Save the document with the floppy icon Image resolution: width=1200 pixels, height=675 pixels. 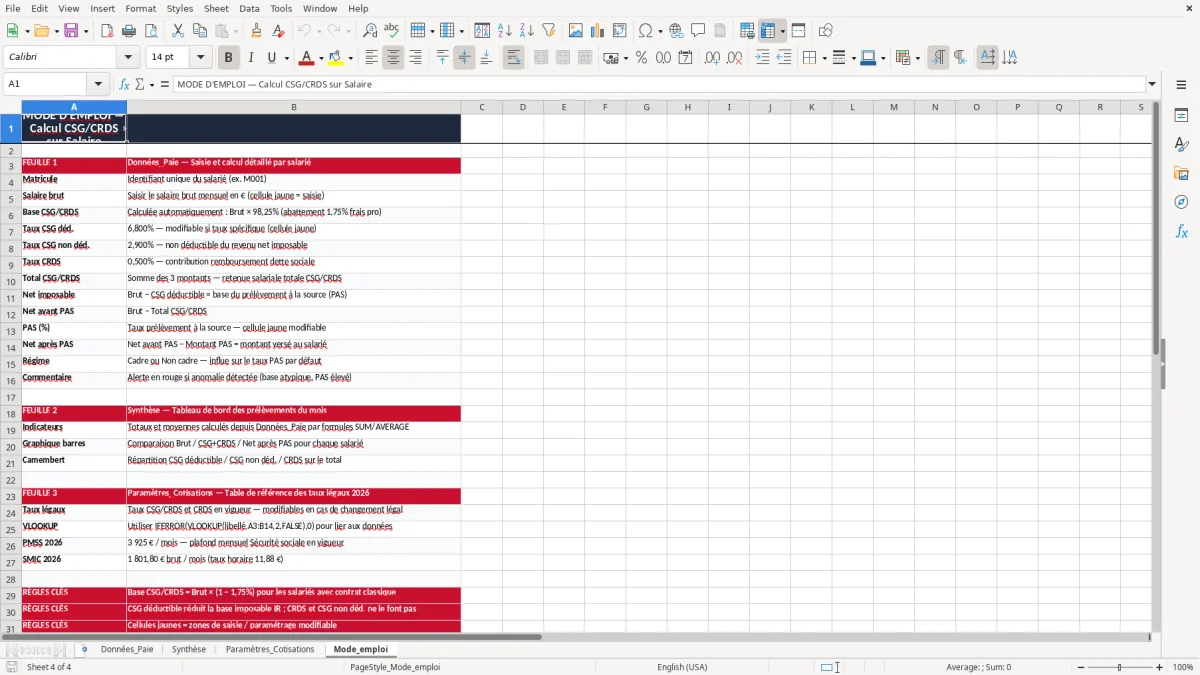point(71,31)
